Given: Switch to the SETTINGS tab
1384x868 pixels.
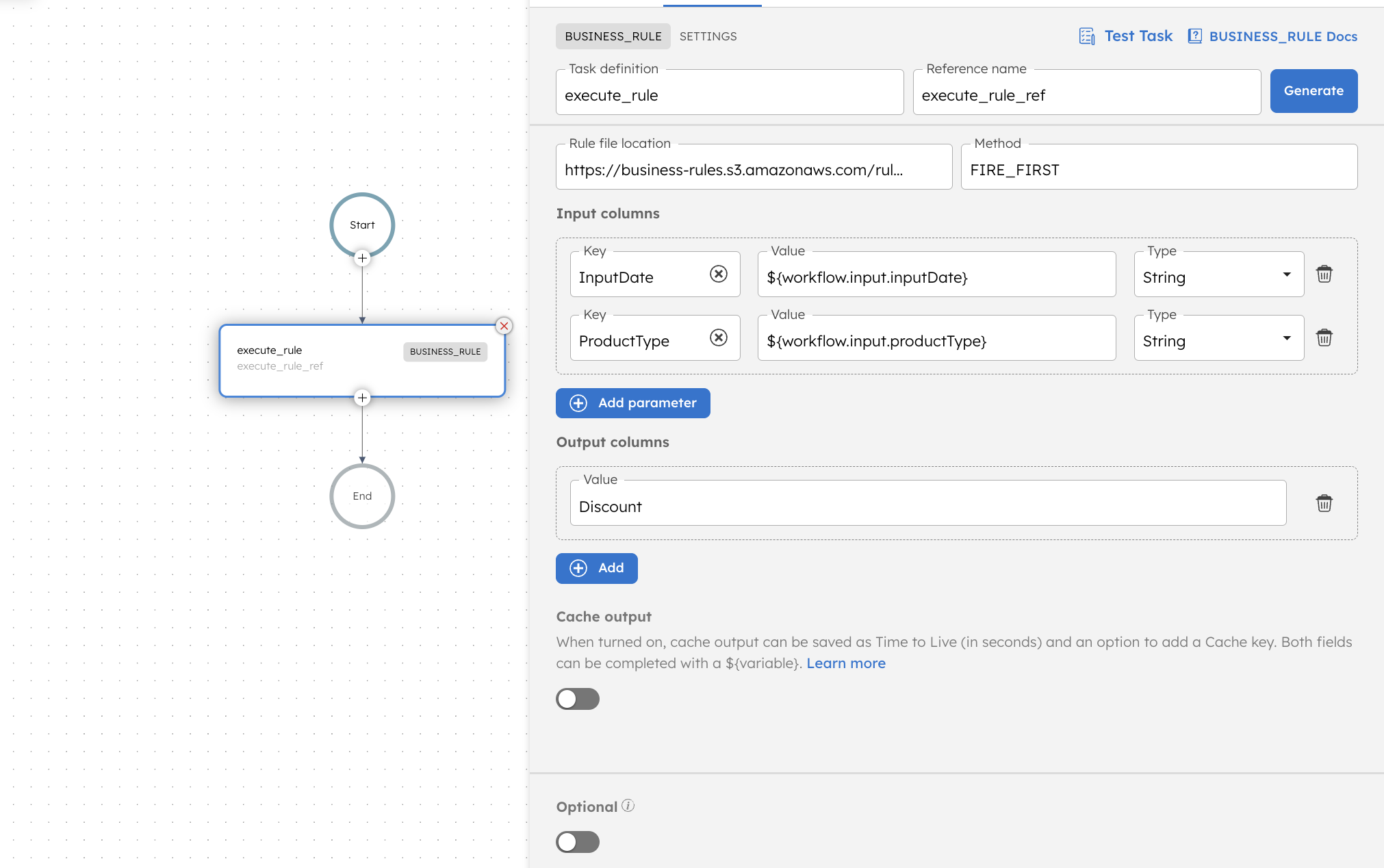Looking at the screenshot, I should pyautogui.click(x=708, y=36).
